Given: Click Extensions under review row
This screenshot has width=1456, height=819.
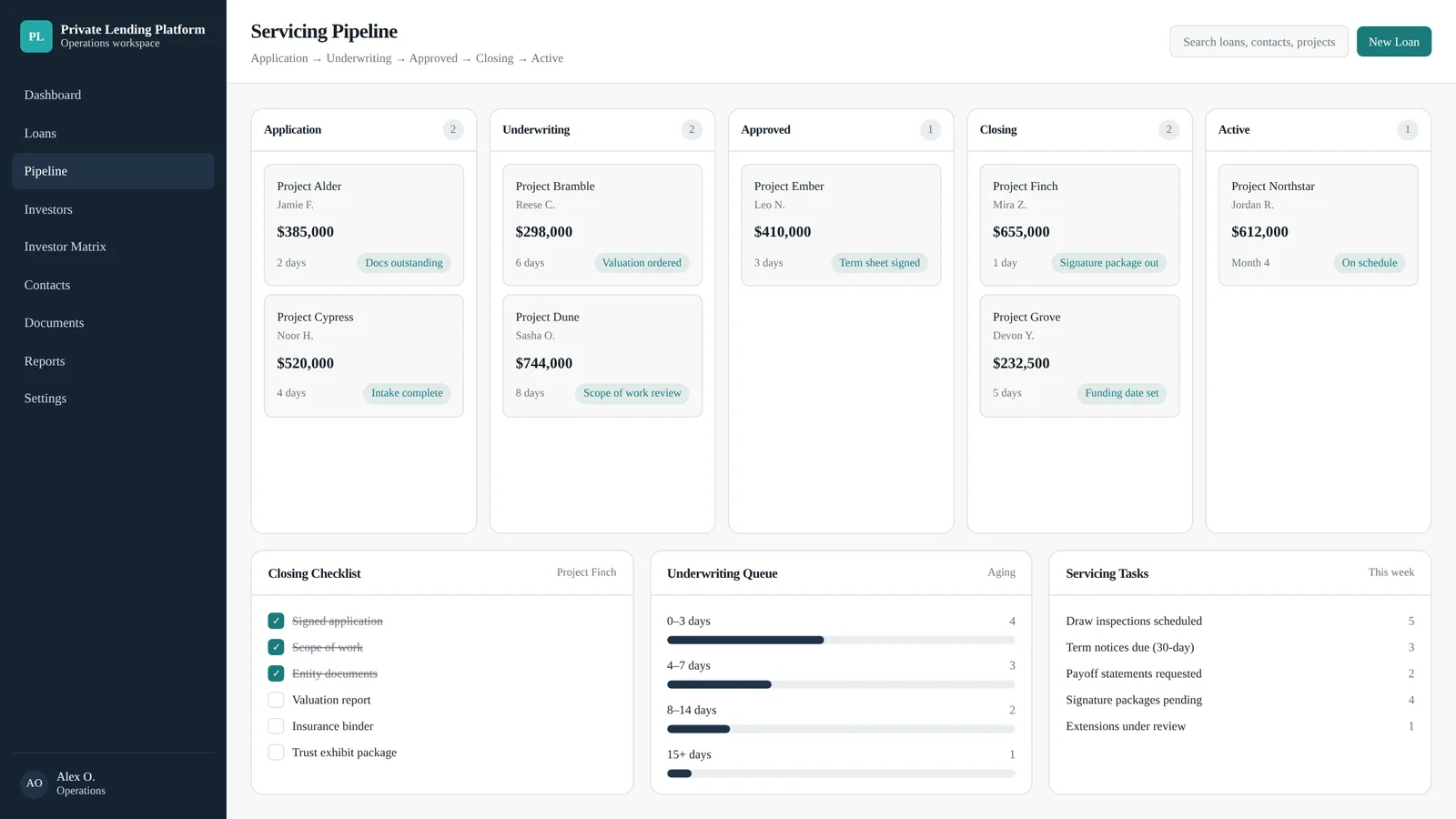Looking at the screenshot, I should pos(1239,726).
